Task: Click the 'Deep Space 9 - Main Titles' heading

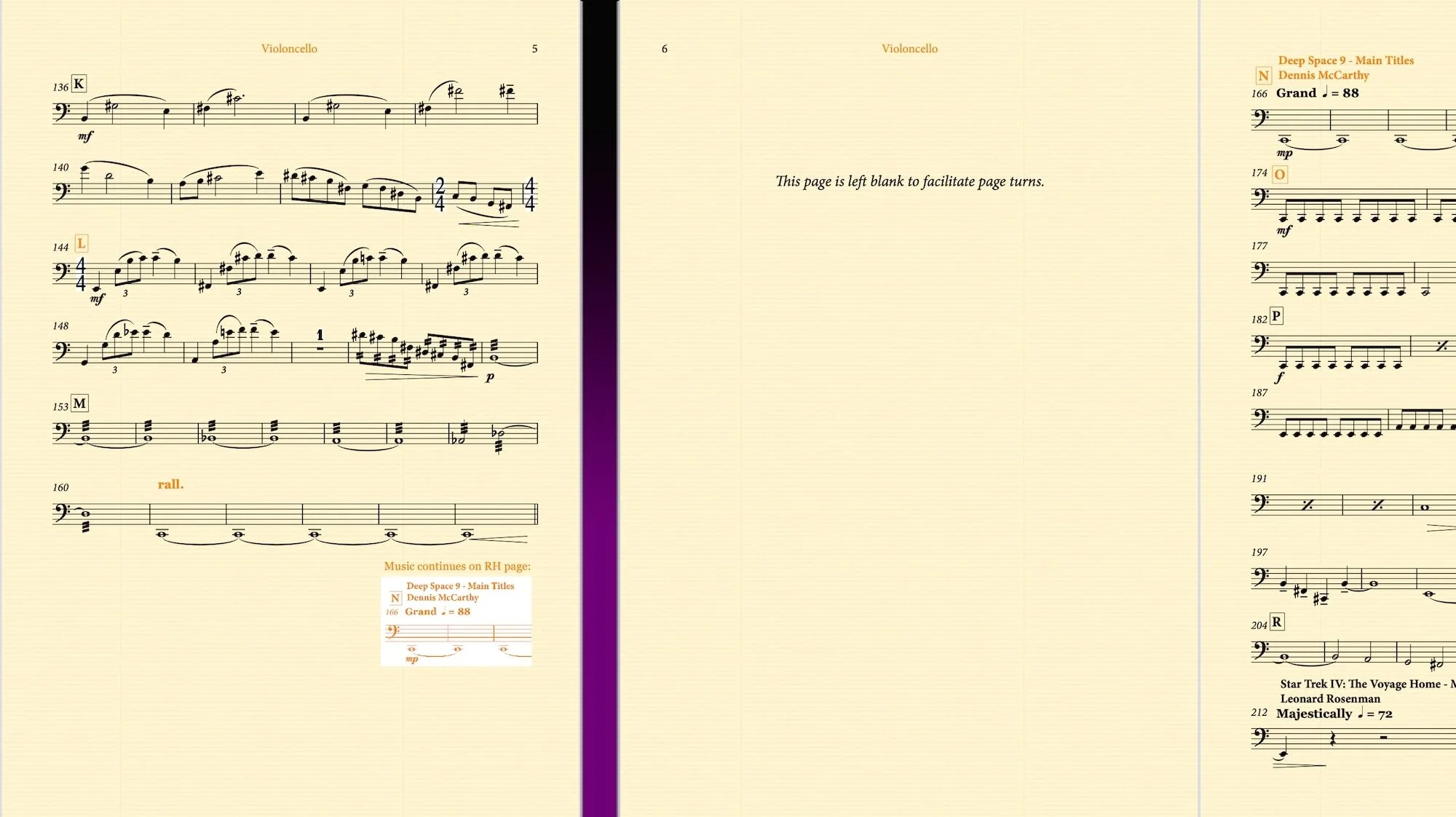Action: [1345, 60]
